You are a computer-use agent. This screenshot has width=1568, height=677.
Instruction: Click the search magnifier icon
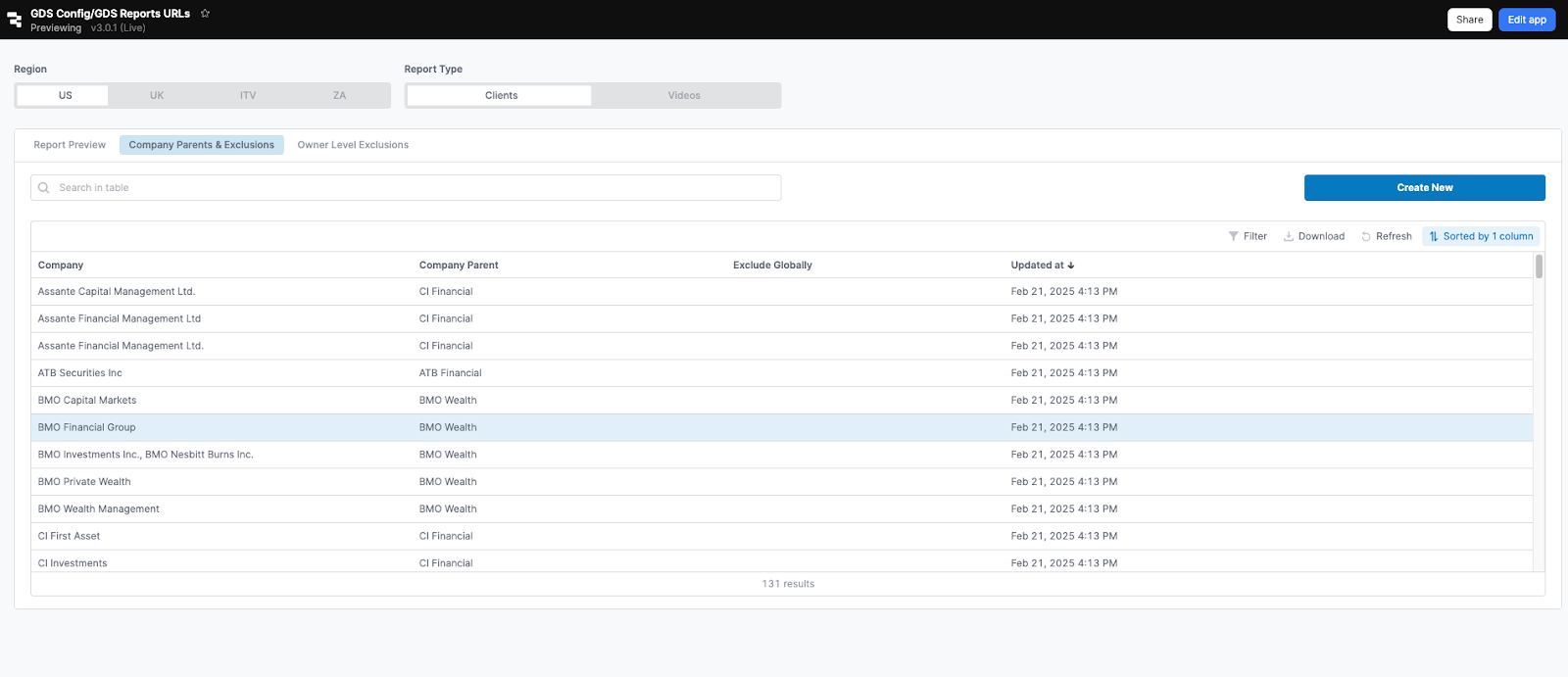tap(44, 188)
